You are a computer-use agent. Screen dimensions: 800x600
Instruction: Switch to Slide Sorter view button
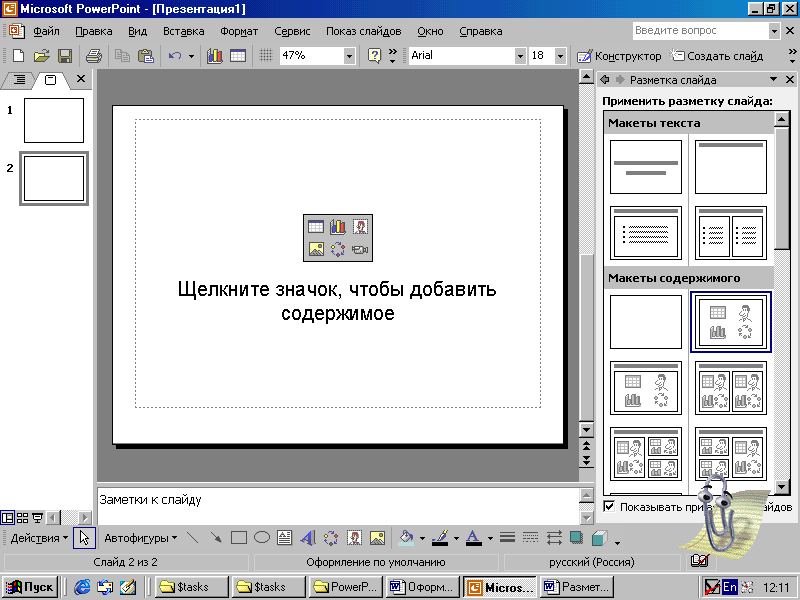[x=22, y=518]
